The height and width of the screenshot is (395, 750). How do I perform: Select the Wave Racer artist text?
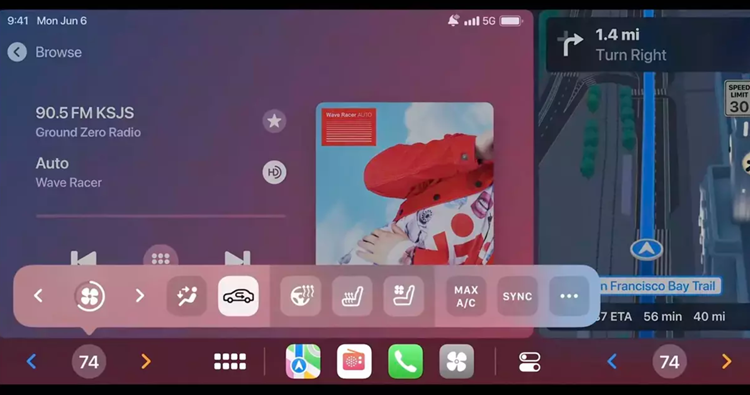(68, 183)
